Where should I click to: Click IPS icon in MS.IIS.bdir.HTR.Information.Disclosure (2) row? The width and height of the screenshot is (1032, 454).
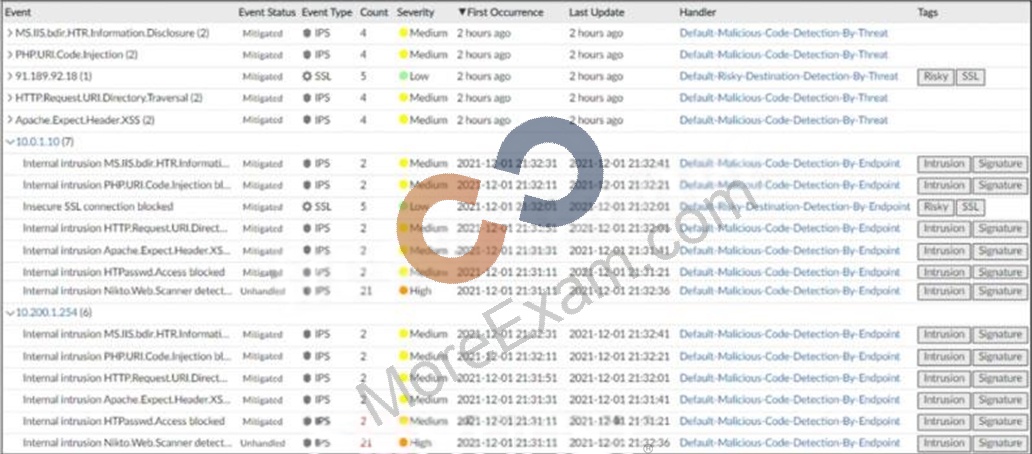tap(307, 33)
